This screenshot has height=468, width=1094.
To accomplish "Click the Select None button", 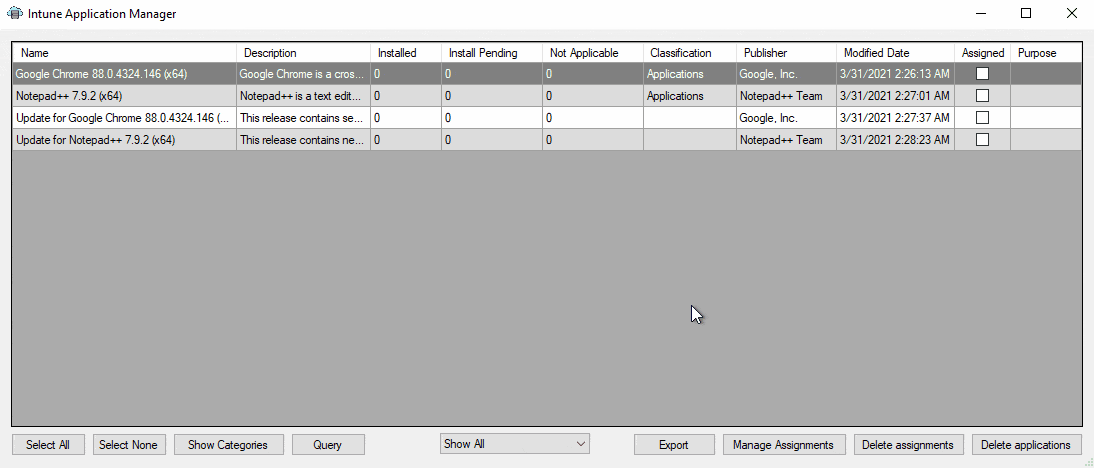I will [128, 445].
